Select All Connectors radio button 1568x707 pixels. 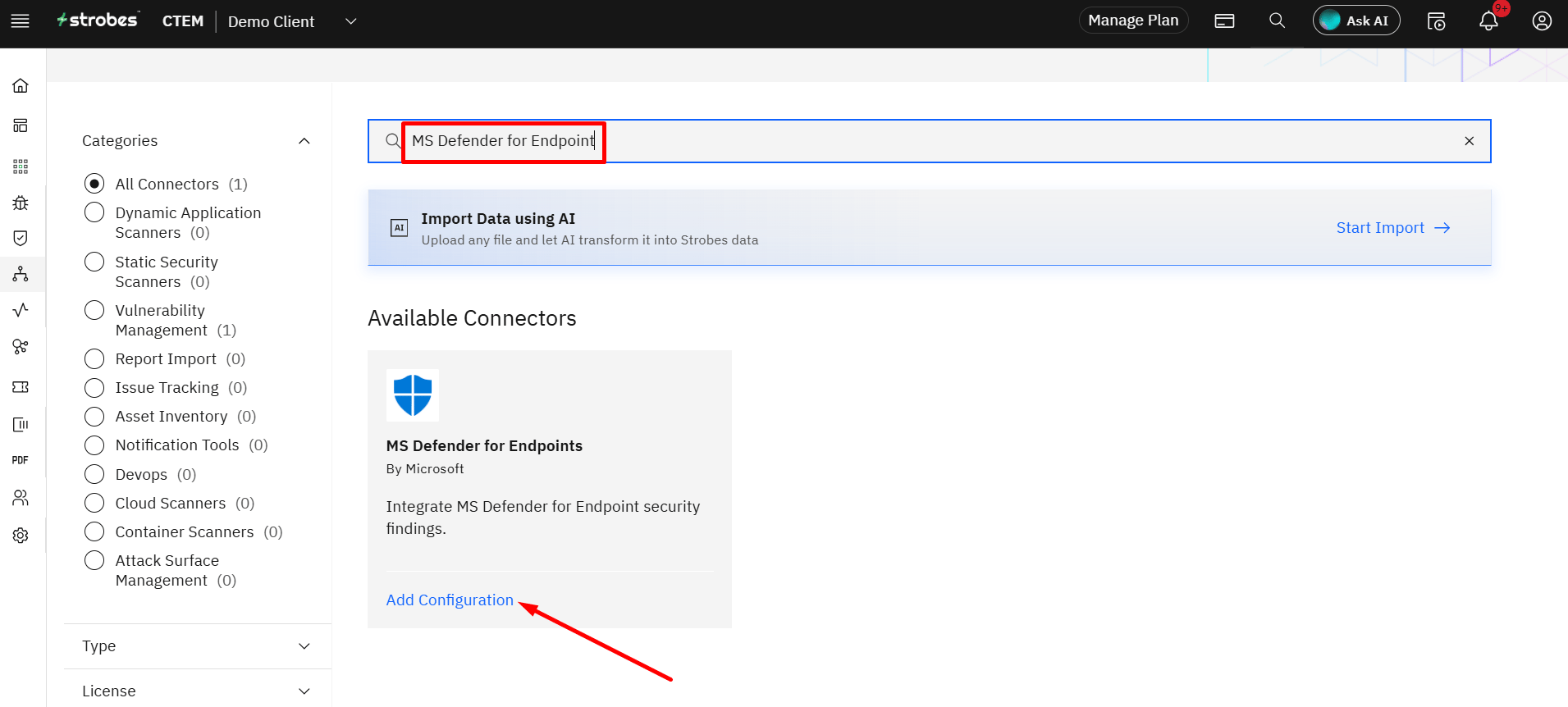94,184
